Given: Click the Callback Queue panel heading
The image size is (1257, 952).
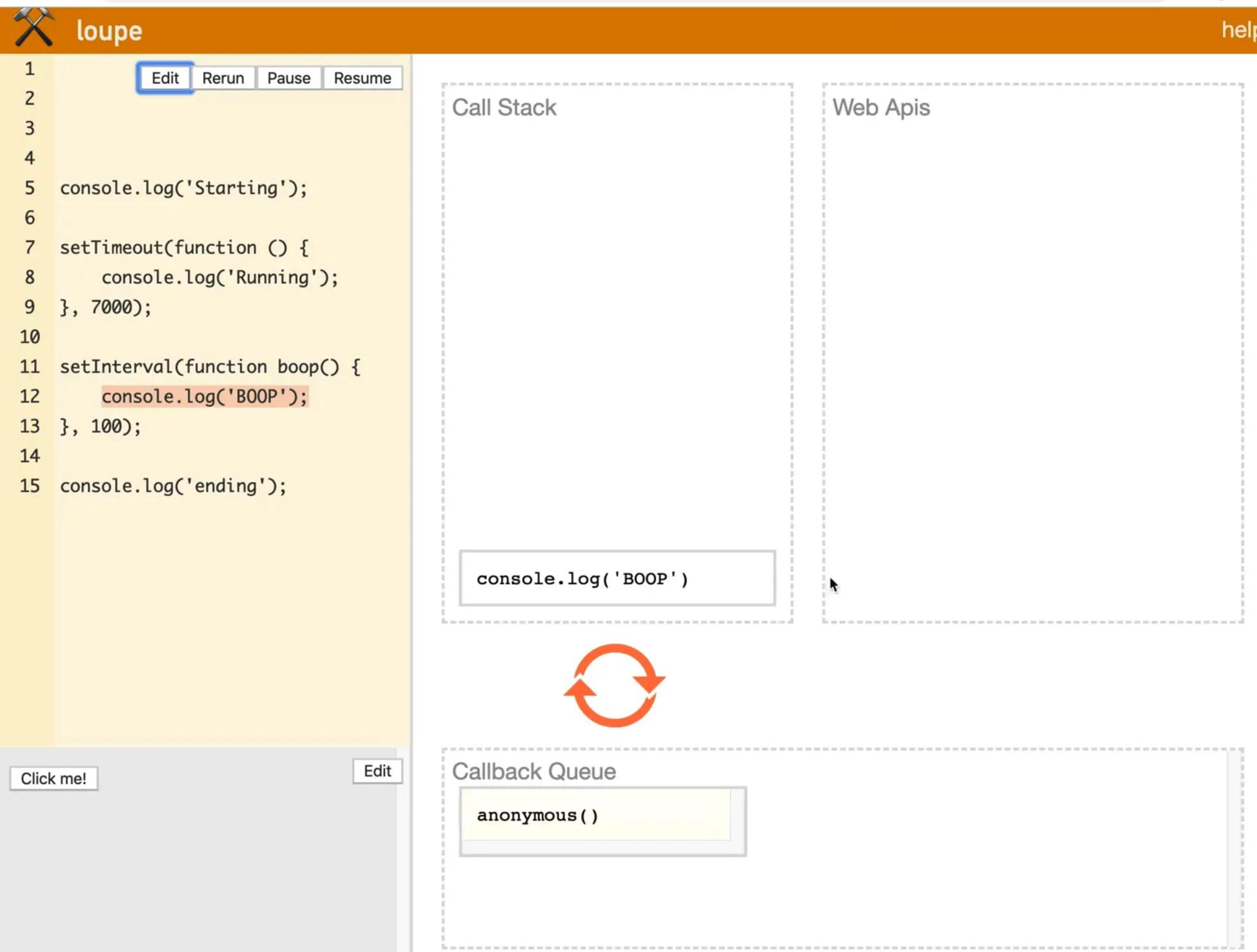Looking at the screenshot, I should [x=533, y=771].
